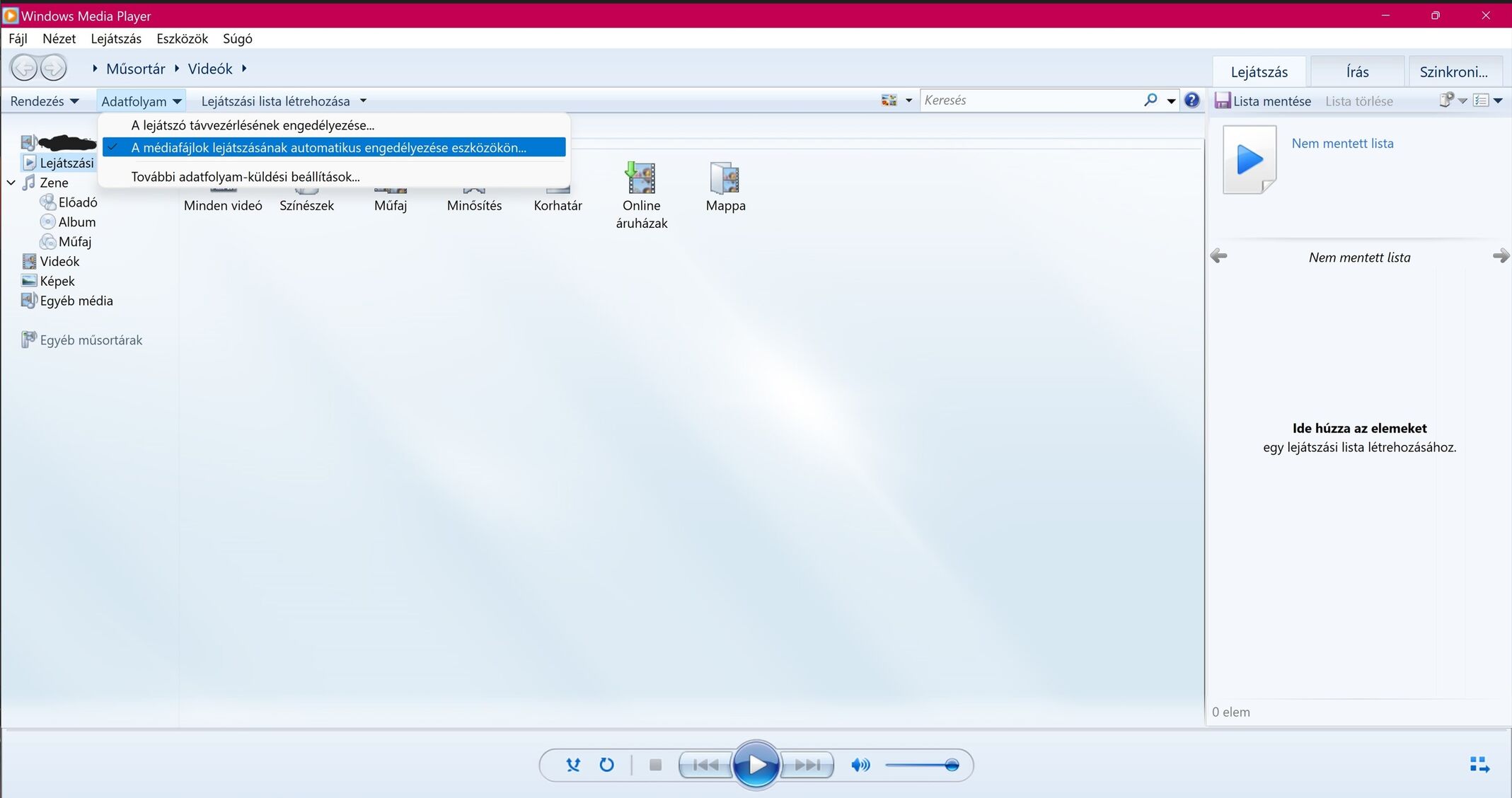Open the Eszközök menu
Image resolution: width=1512 pixels, height=798 pixels.
(x=182, y=39)
